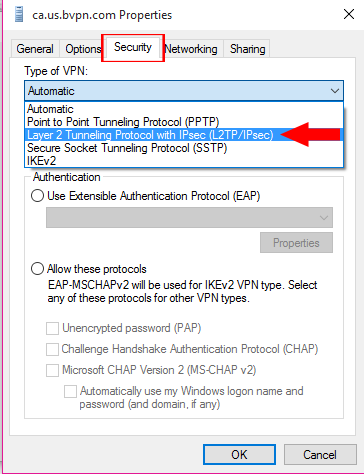Switch to the General tab

pos(35,49)
